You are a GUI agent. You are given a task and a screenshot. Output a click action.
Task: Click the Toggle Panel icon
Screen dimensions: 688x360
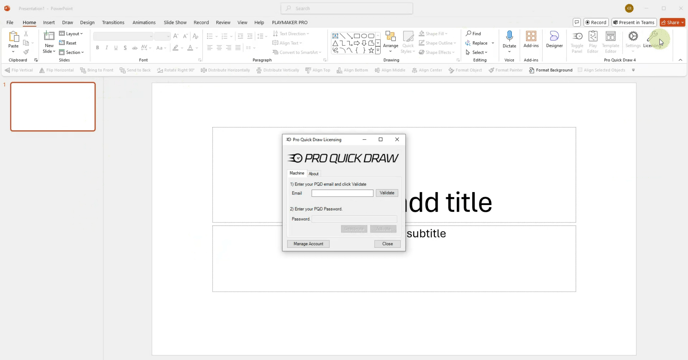pos(577,36)
